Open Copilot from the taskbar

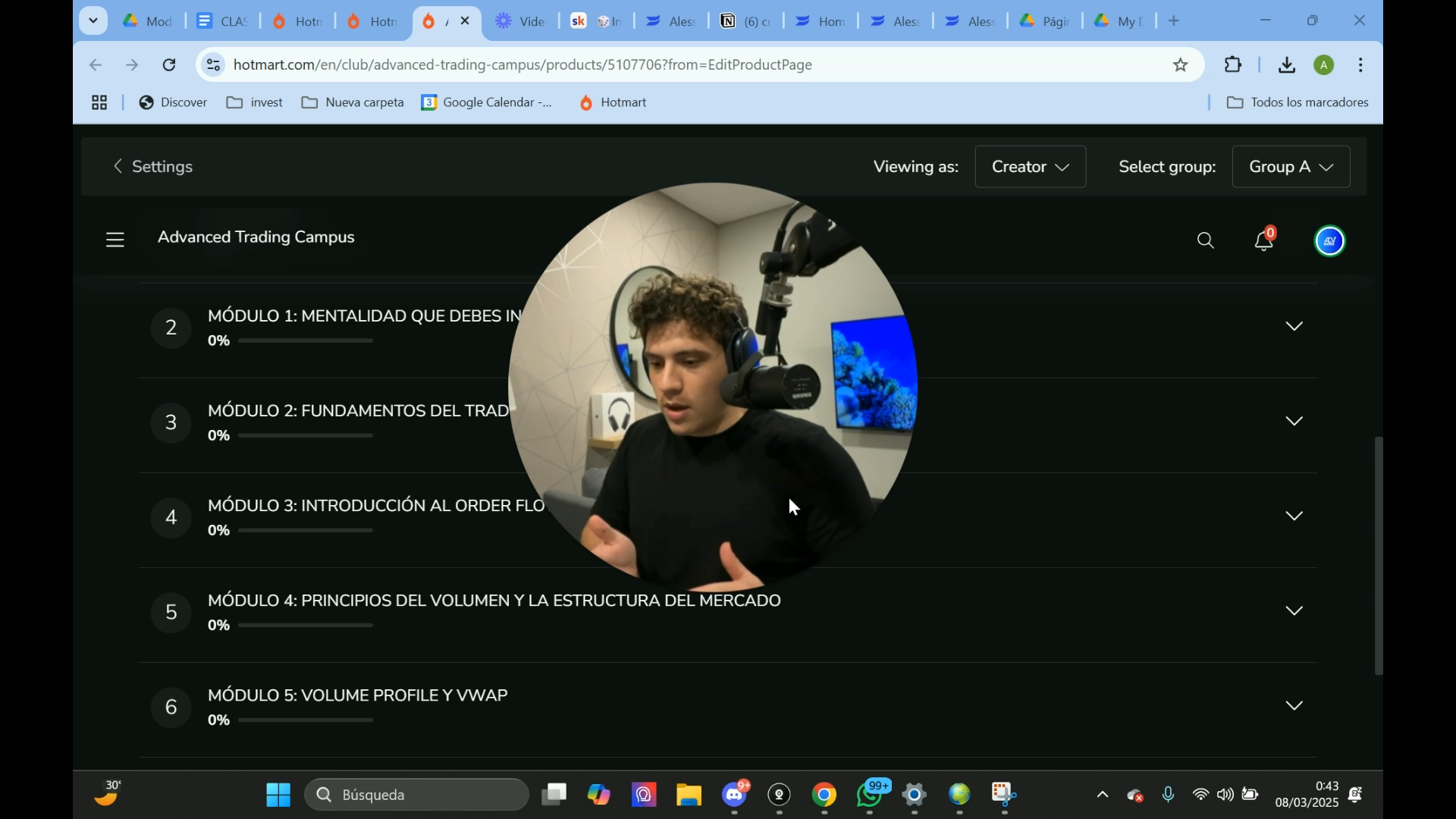click(x=599, y=795)
